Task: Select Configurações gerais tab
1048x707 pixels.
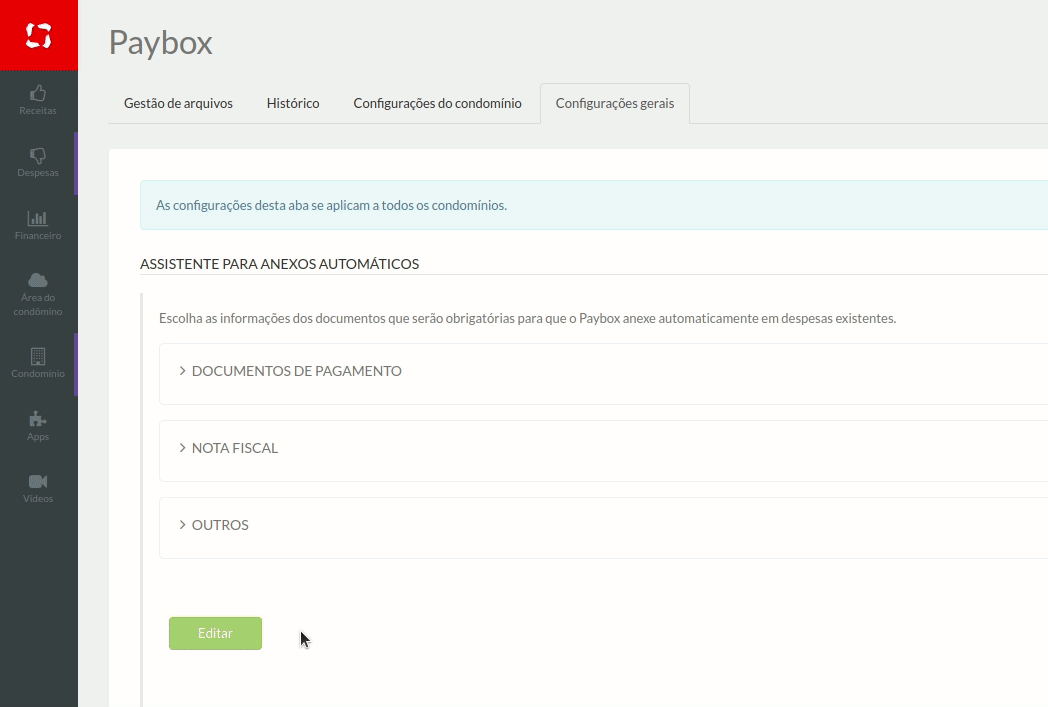Action: pos(615,104)
